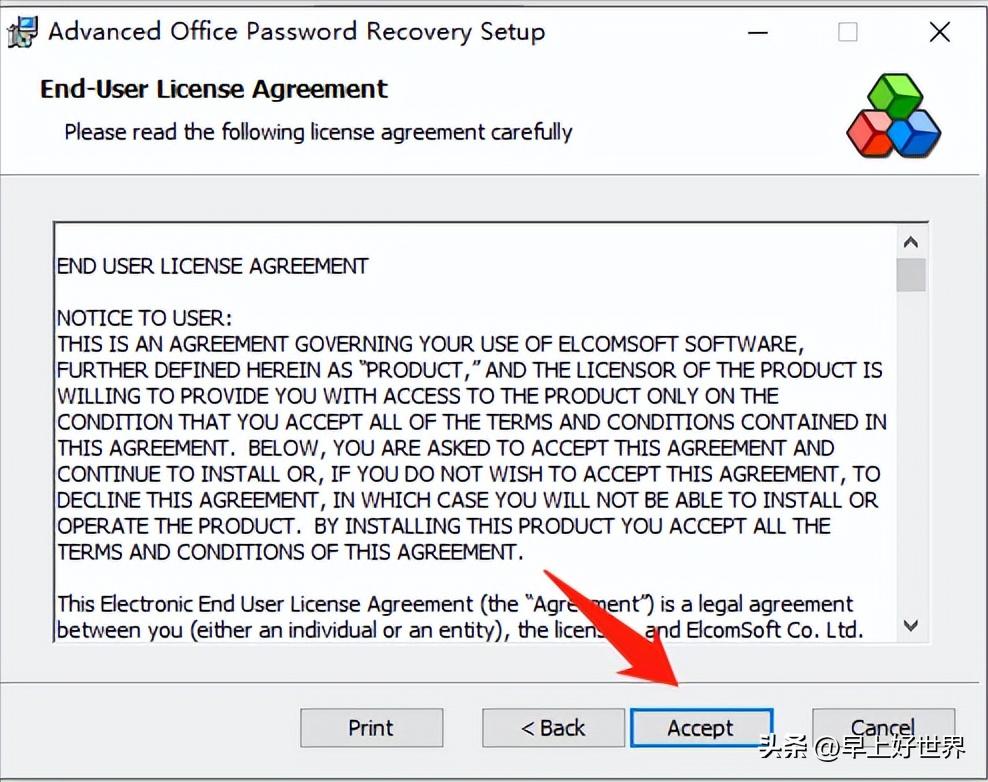Click the green cube in the logo
988x782 pixels.
(895, 95)
